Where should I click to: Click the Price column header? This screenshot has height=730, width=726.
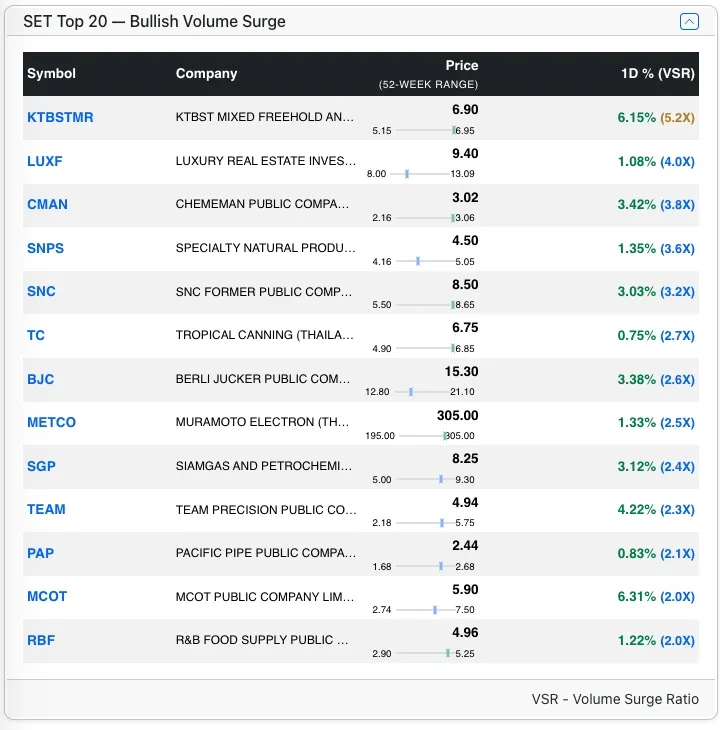pos(461,65)
